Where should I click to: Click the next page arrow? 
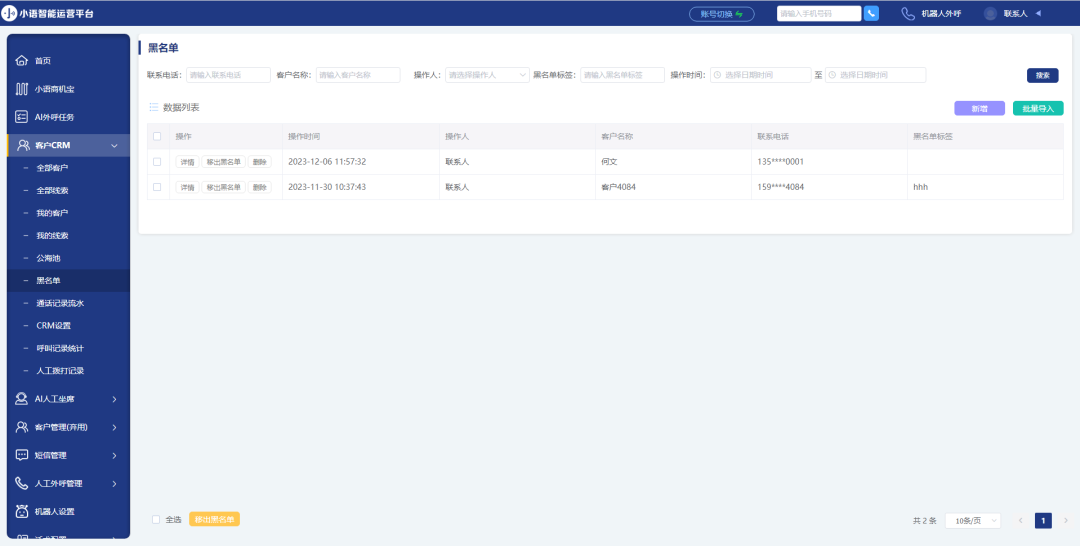pyautogui.click(x=1066, y=521)
